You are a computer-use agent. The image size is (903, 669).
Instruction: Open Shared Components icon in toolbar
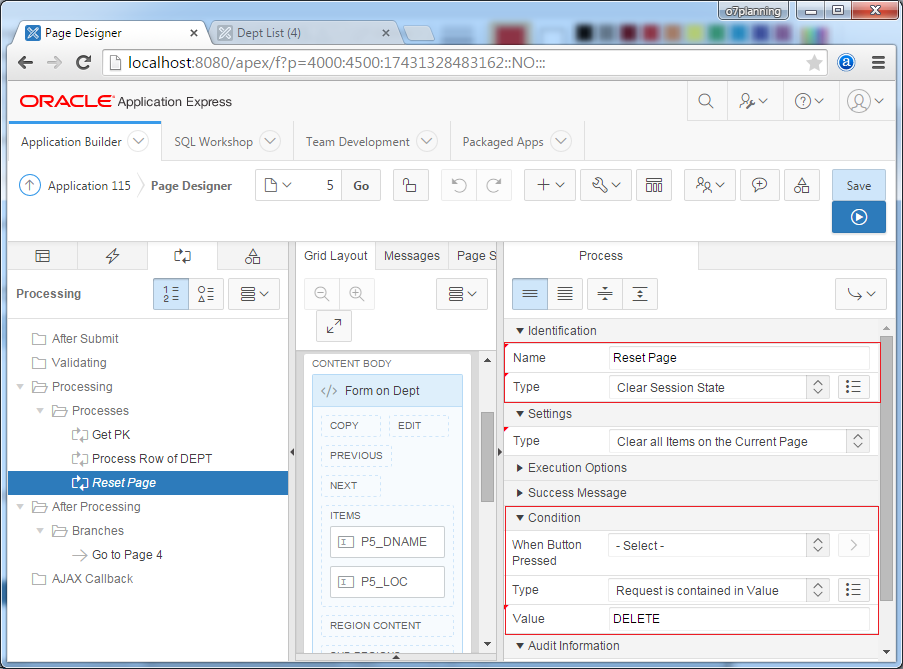click(802, 185)
